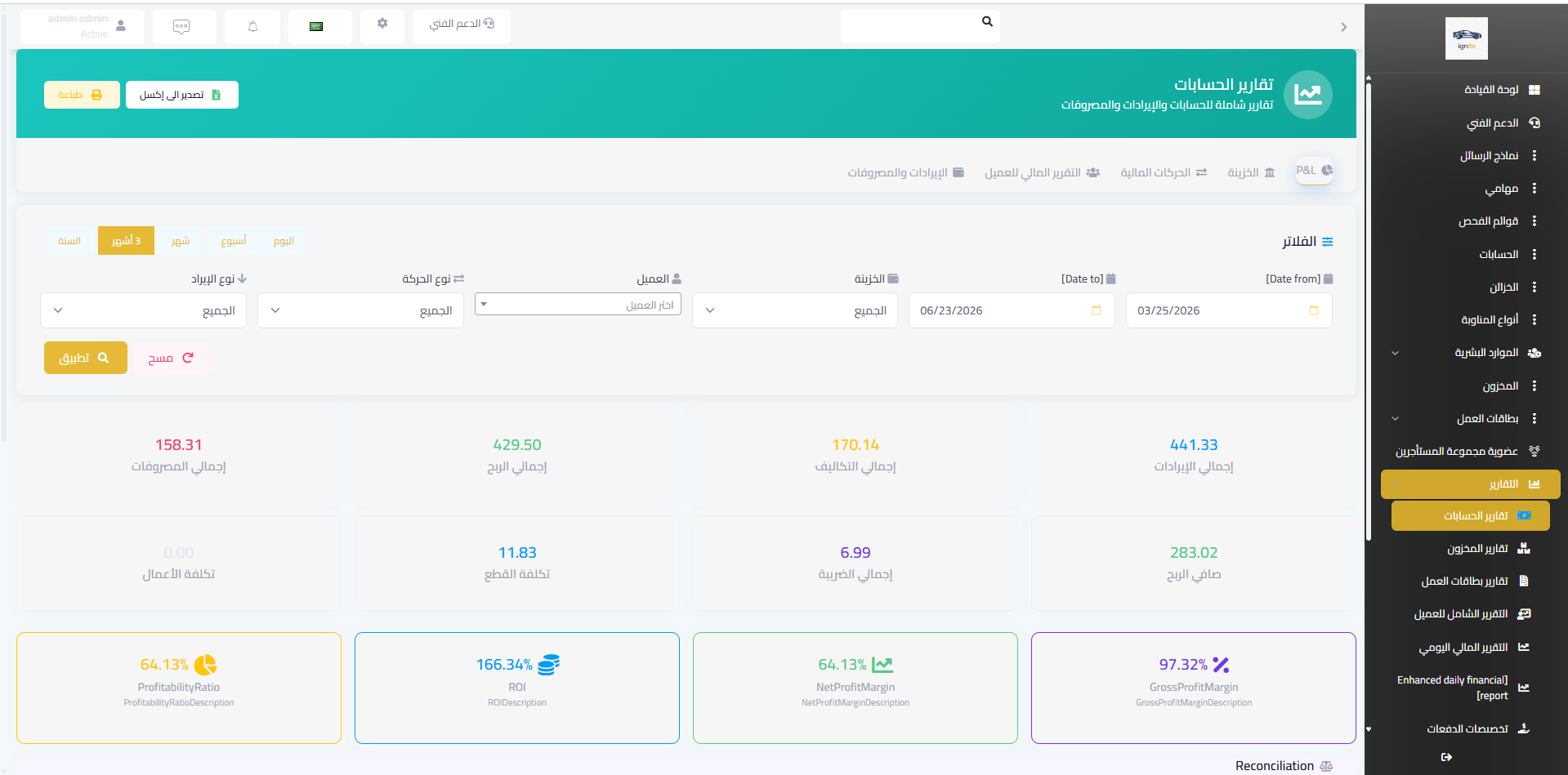Click the Ignite logo thumbnail
This screenshot has height=775, width=1568.
point(1467,38)
